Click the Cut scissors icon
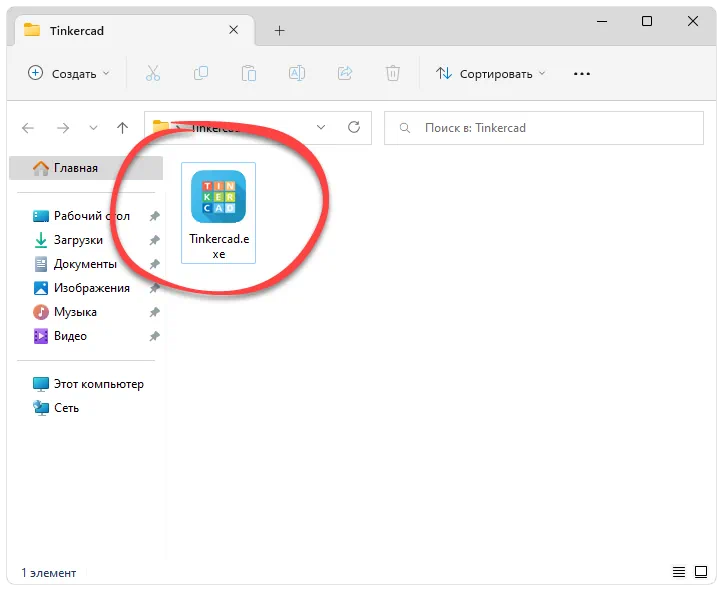The width and height of the screenshot is (723, 590). (x=153, y=73)
